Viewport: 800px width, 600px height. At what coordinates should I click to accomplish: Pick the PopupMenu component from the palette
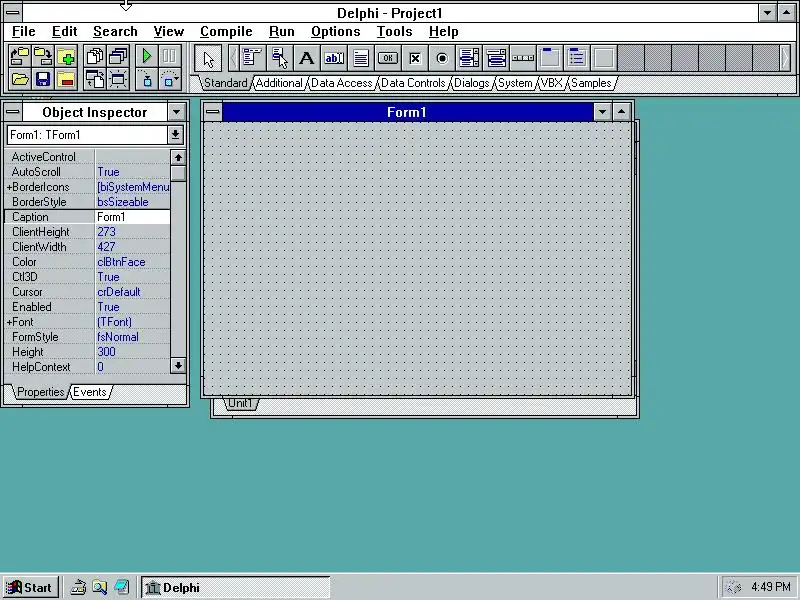279,58
